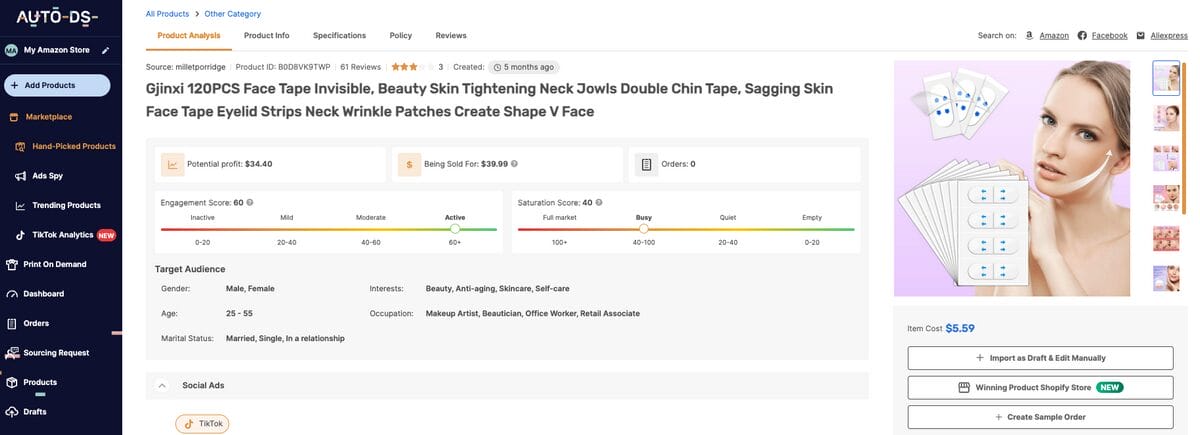This screenshot has width=1200, height=435.
Task: Click the Aliexpress search icon
Action: coord(1141,35)
